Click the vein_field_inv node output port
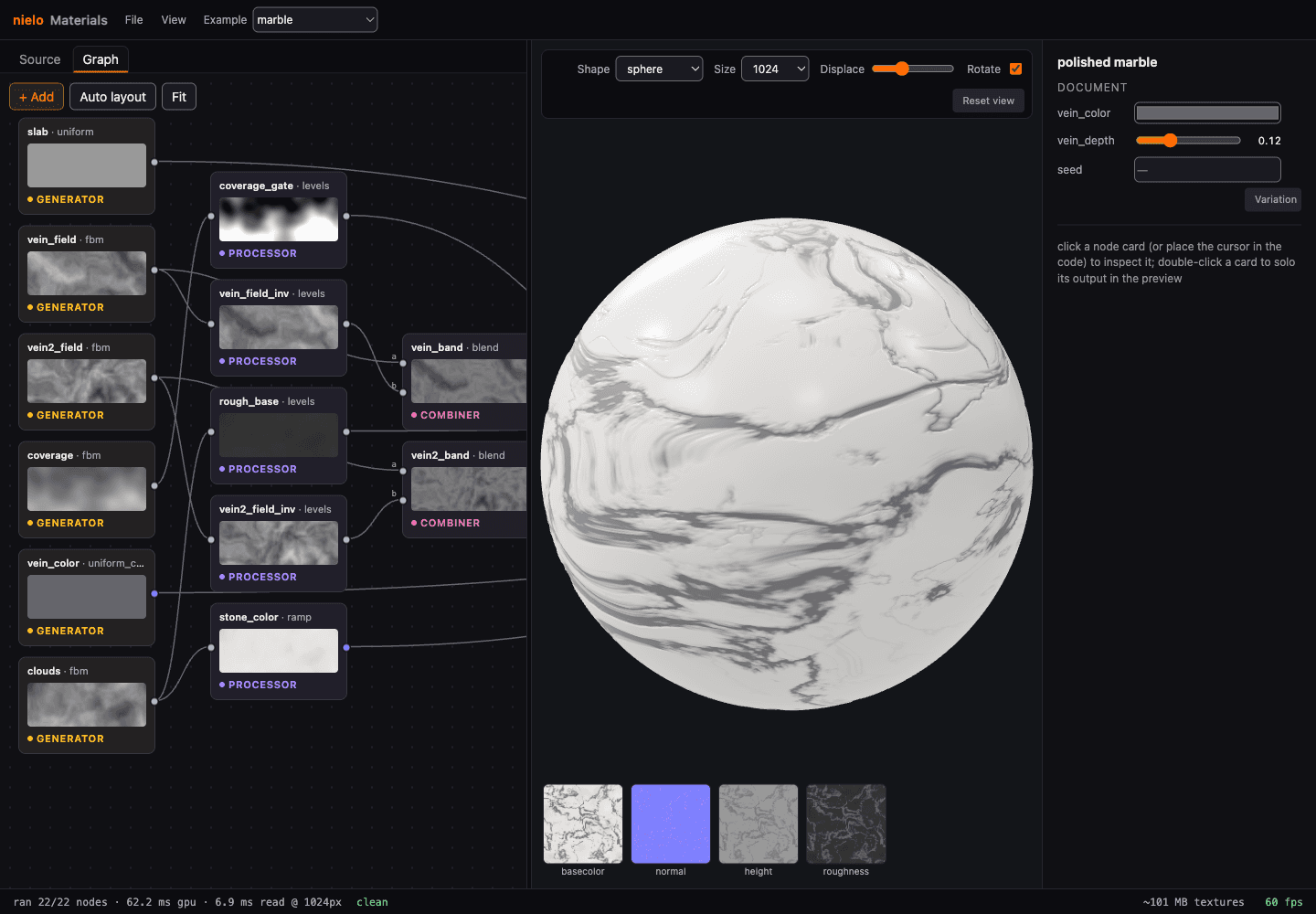The image size is (1316, 914). point(346,324)
